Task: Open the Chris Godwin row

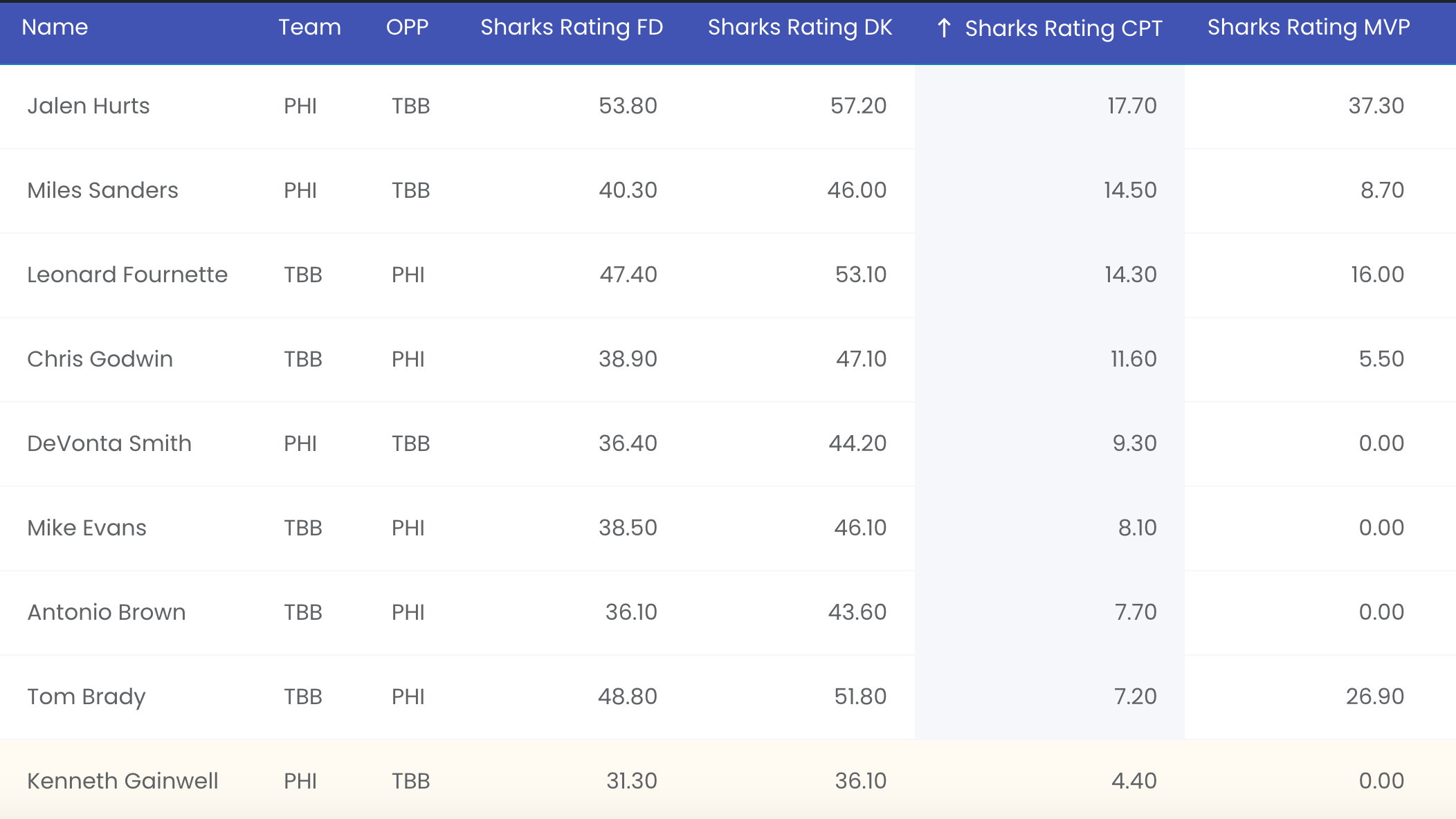Action: tap(100, 359)
